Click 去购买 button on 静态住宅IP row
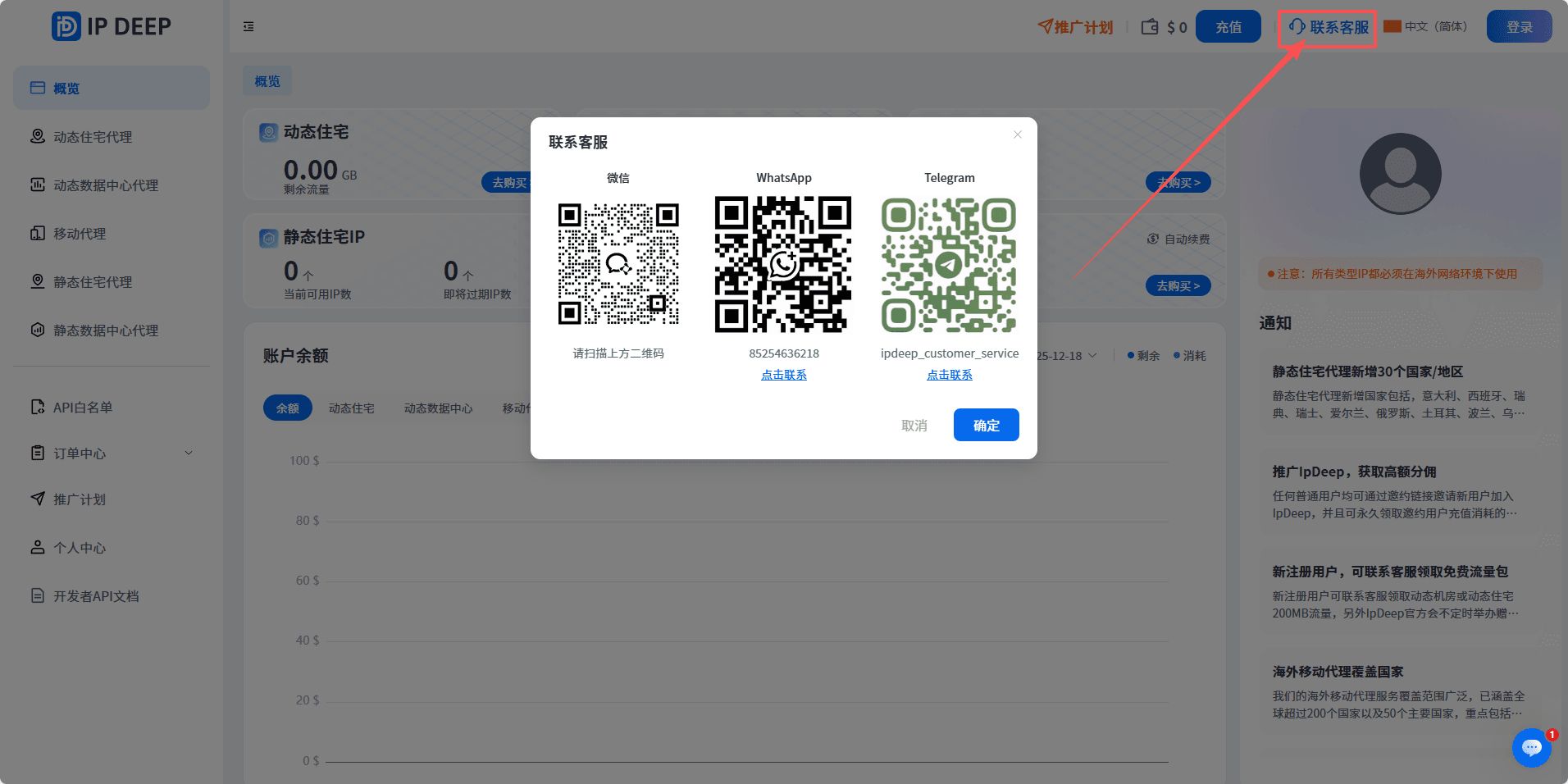The image size is (1568, 784). point(1178,285)
